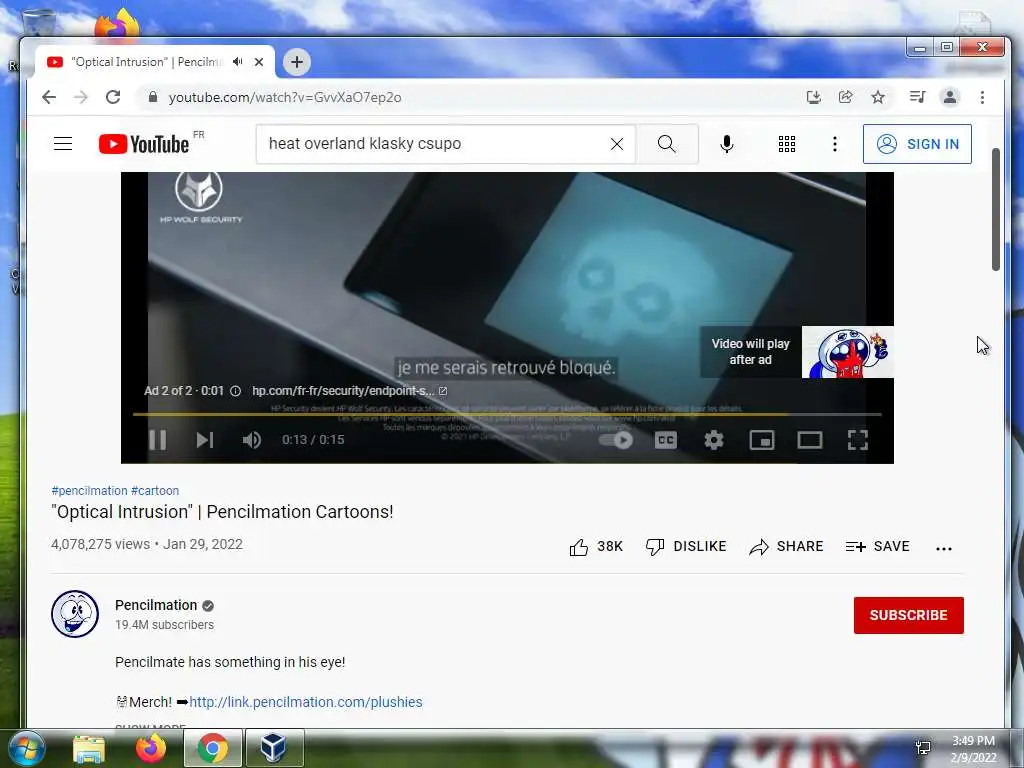The width and height of the screenshot is (1024, 768).
Task: Toggle closed captions (CC)
Action: point(665,440)
